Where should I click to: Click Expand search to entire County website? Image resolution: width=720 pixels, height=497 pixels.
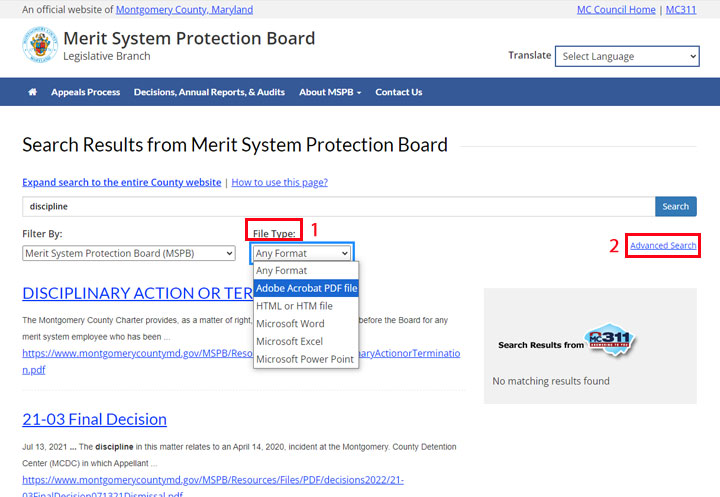coord(121,183)
